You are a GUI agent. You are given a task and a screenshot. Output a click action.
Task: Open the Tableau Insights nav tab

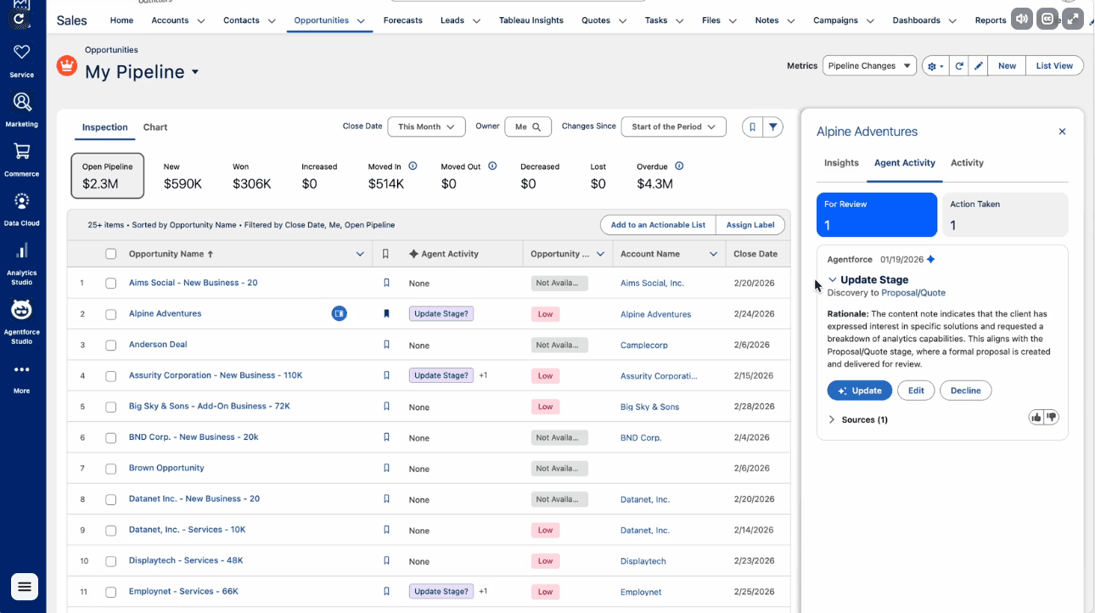531,20
